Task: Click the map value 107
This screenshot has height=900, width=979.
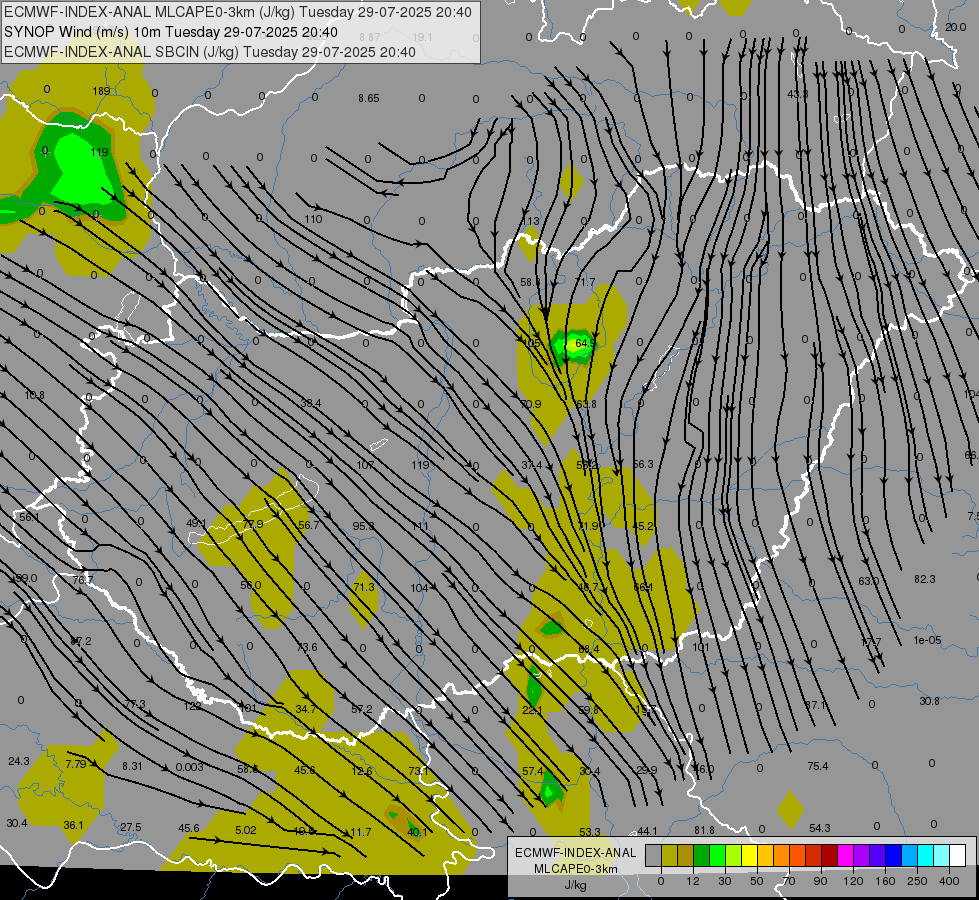Action: coord(365,465)
